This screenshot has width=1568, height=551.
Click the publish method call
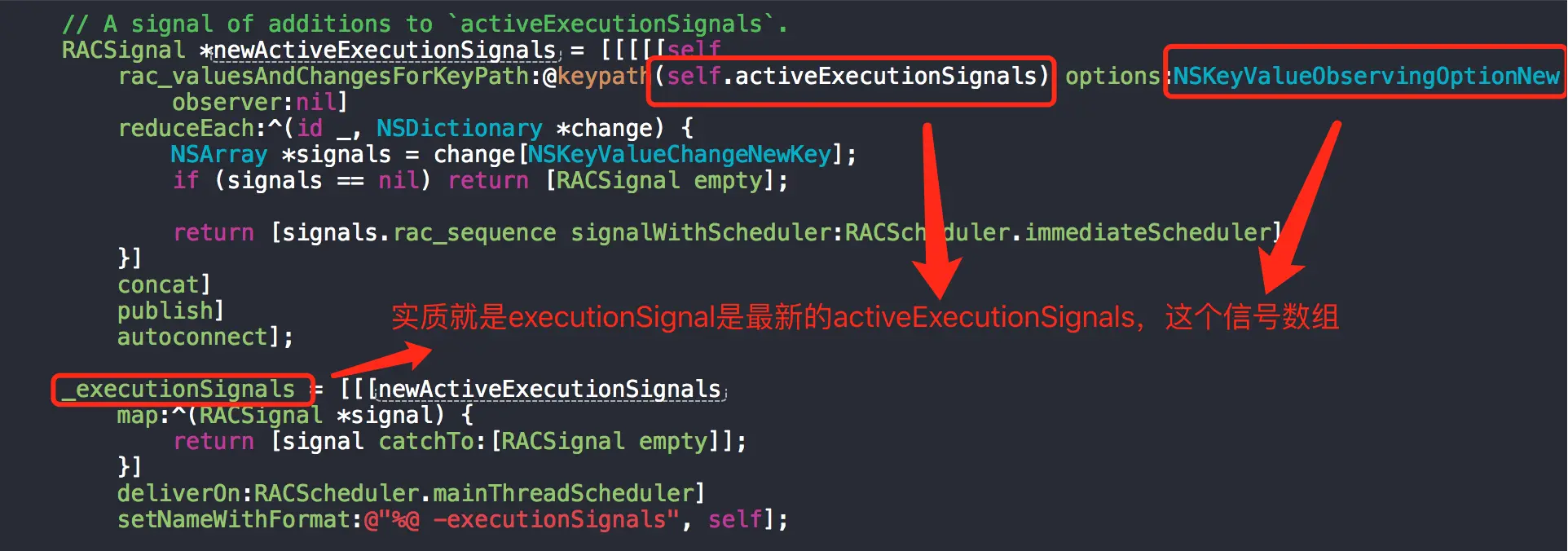point(165,311)
